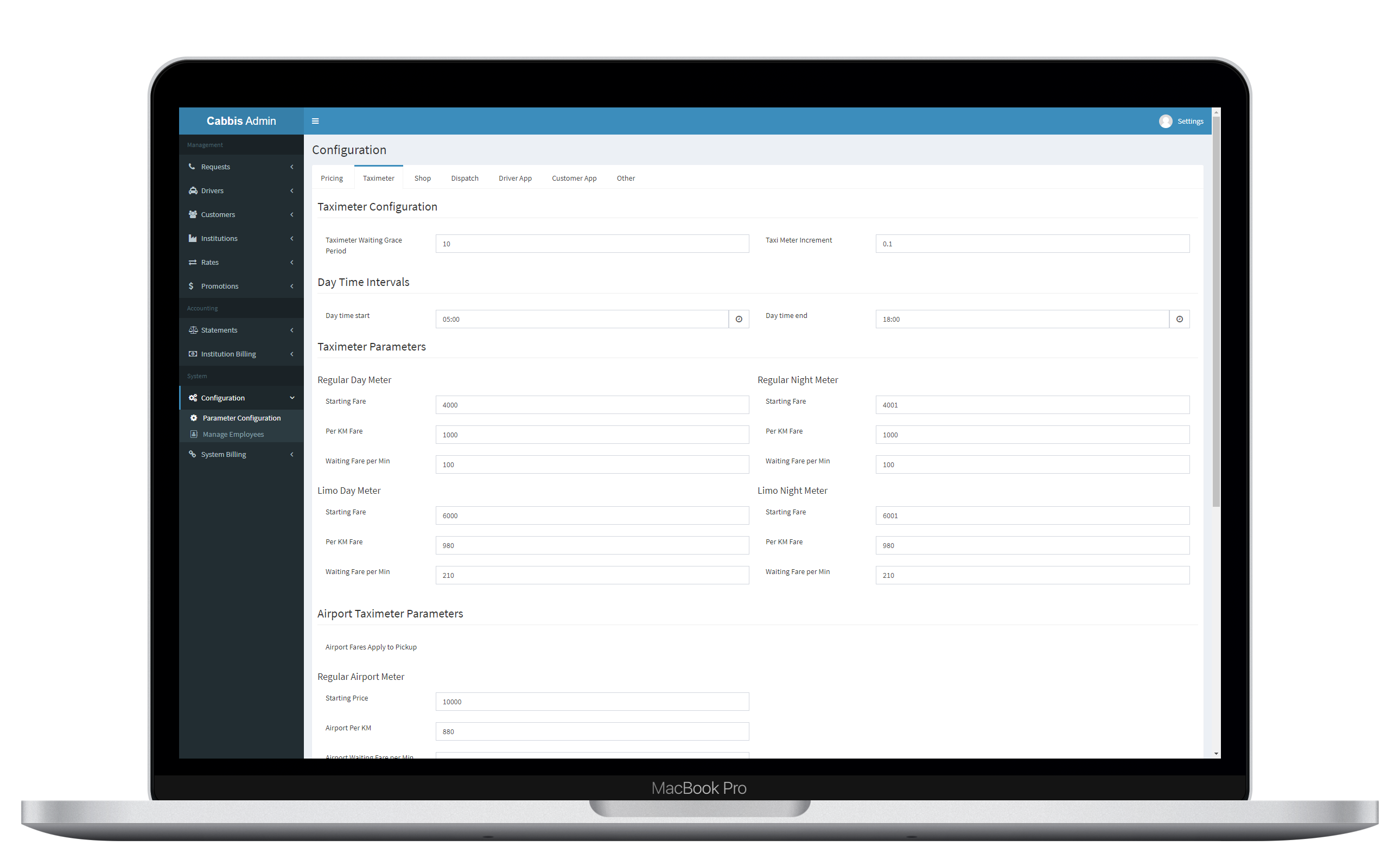Click the gears icon beside Configuration
Viewport: 1400px width, 866px height.
coord(193,398)
